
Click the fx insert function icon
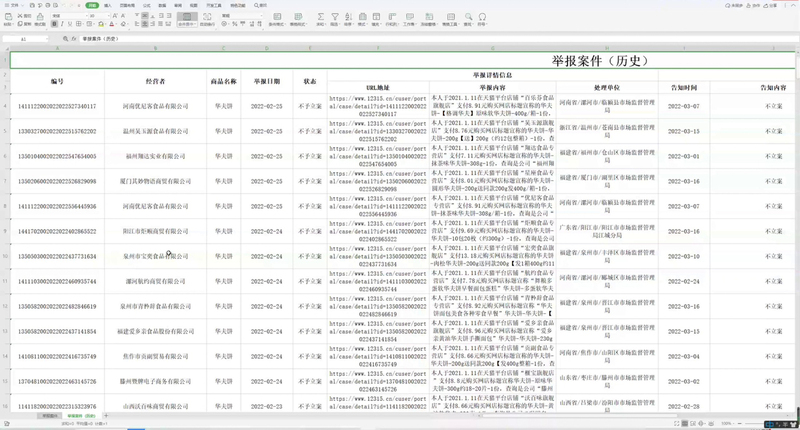(x=74, y=39)
